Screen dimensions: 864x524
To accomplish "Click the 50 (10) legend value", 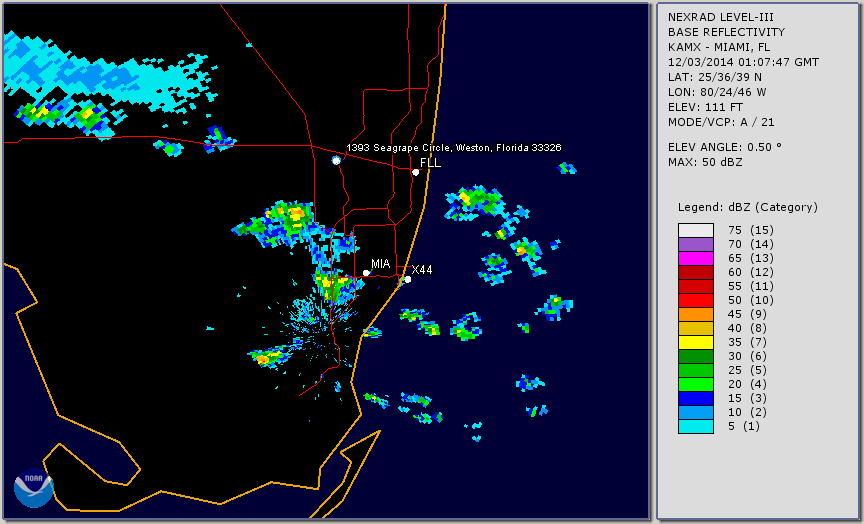I will (x=750, y=300).
